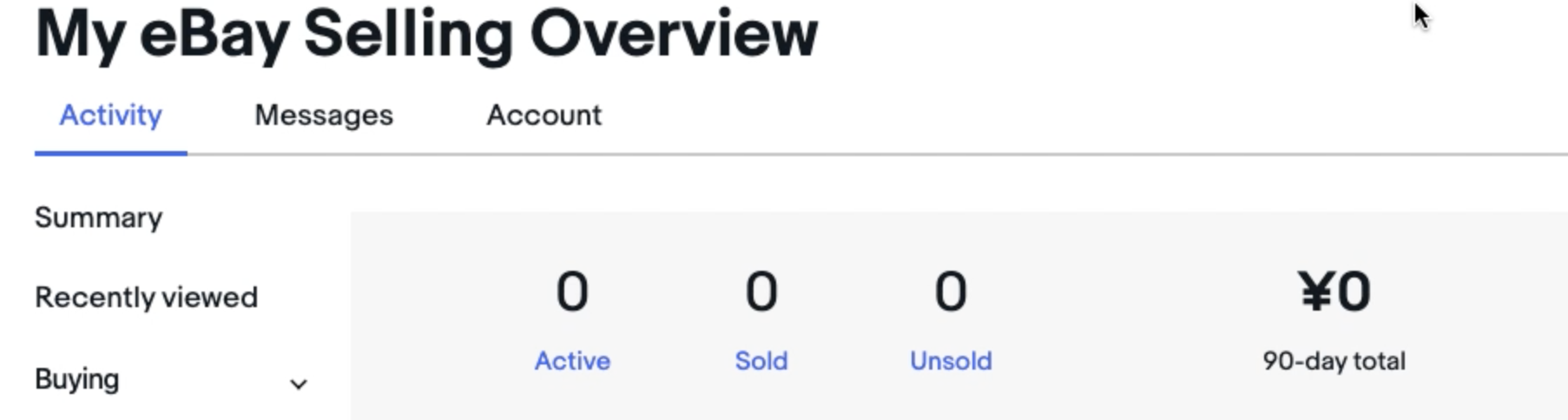
Task: Click the Buying sidebar label
Action: [76, 379]
